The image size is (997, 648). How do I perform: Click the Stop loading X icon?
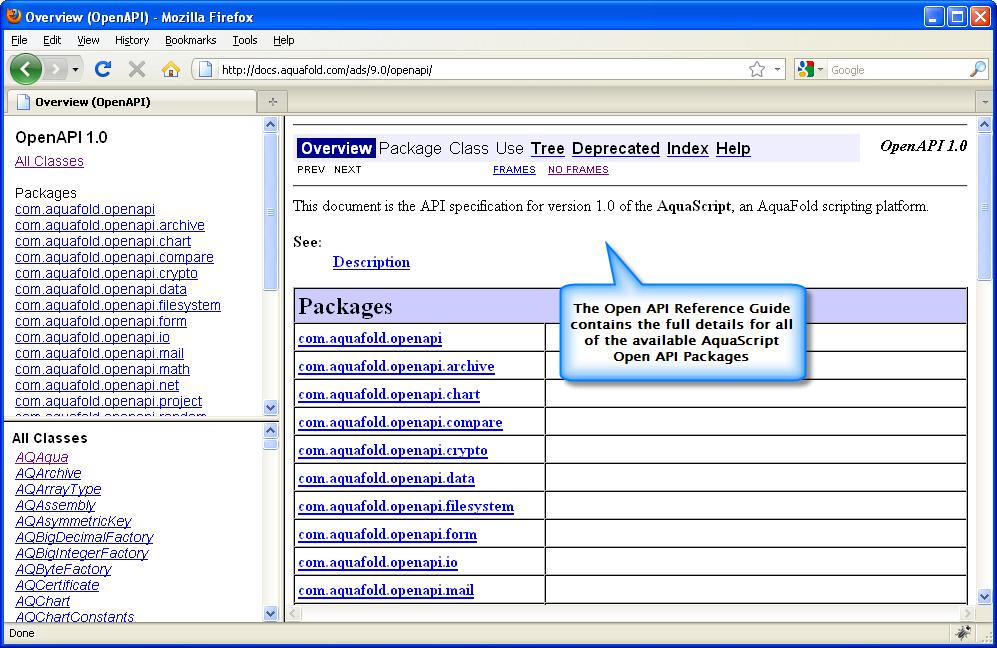tap(137, 69)
